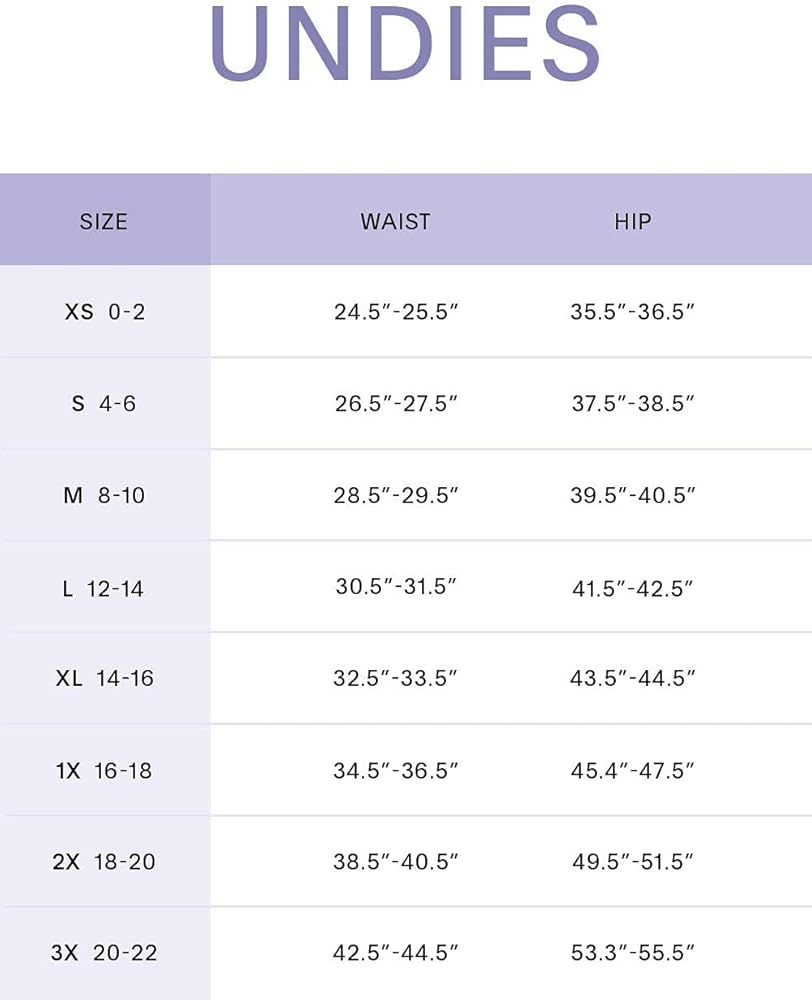812x1000 pixels.
Task: Click the UNDIES title text
Action: coord(405,44)
